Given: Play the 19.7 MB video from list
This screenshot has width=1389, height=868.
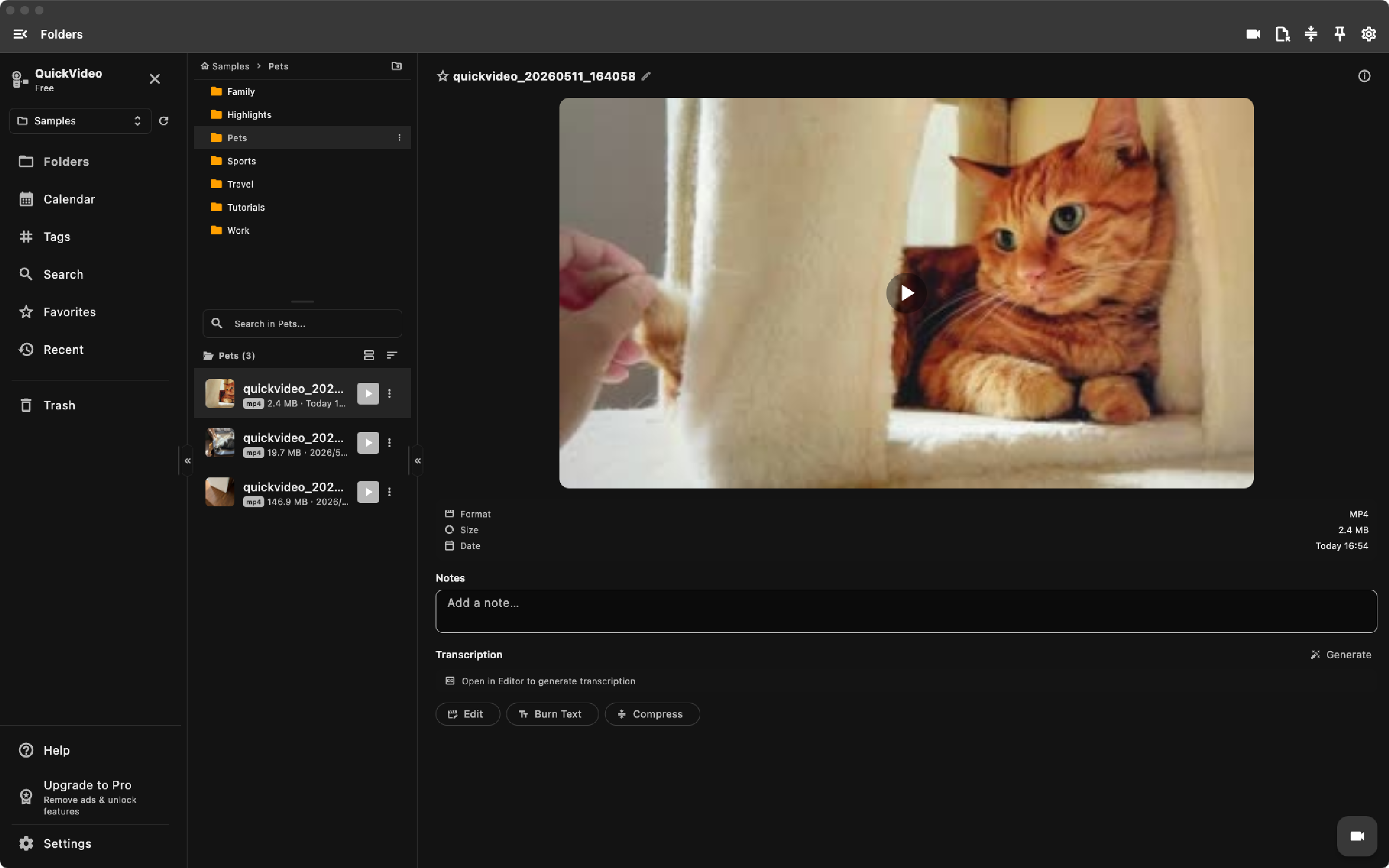Looking at the screenshot, I should pyautogui.click(x=368, y=443).
